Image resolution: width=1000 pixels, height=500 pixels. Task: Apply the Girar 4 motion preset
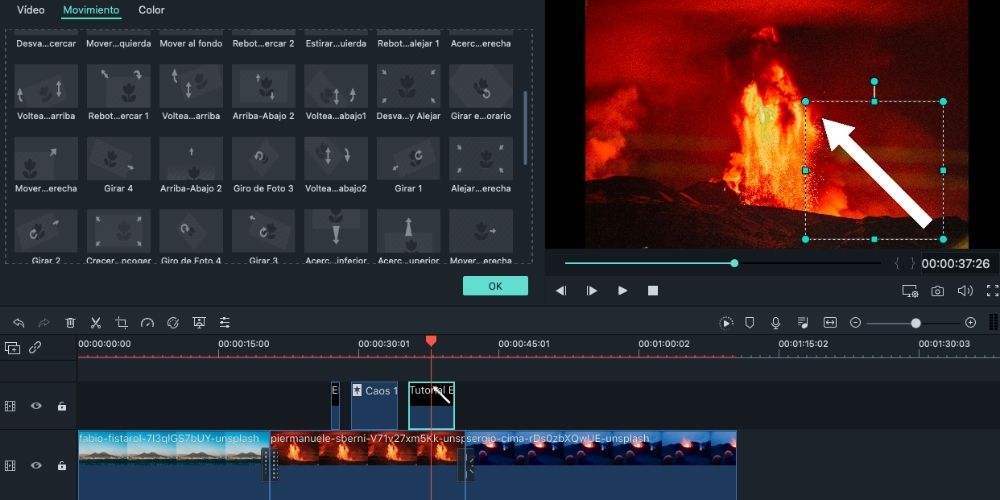click(119, 165)
